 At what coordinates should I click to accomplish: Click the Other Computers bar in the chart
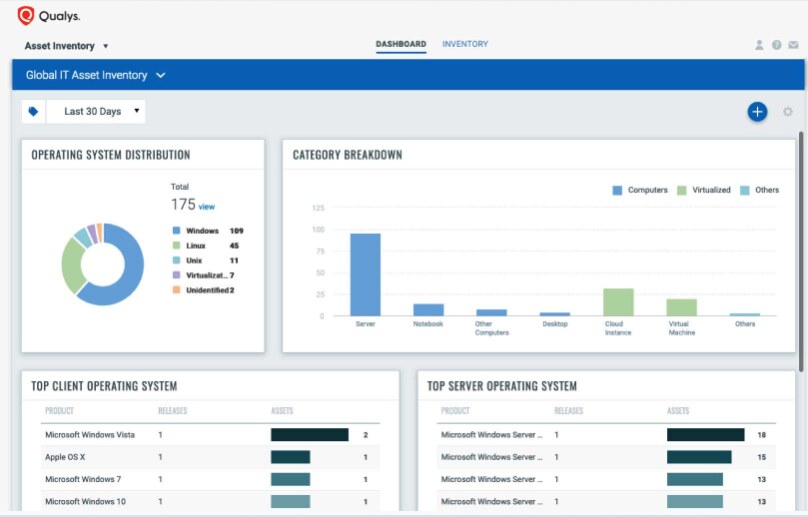pyautogui.click(x=492, y=312)
